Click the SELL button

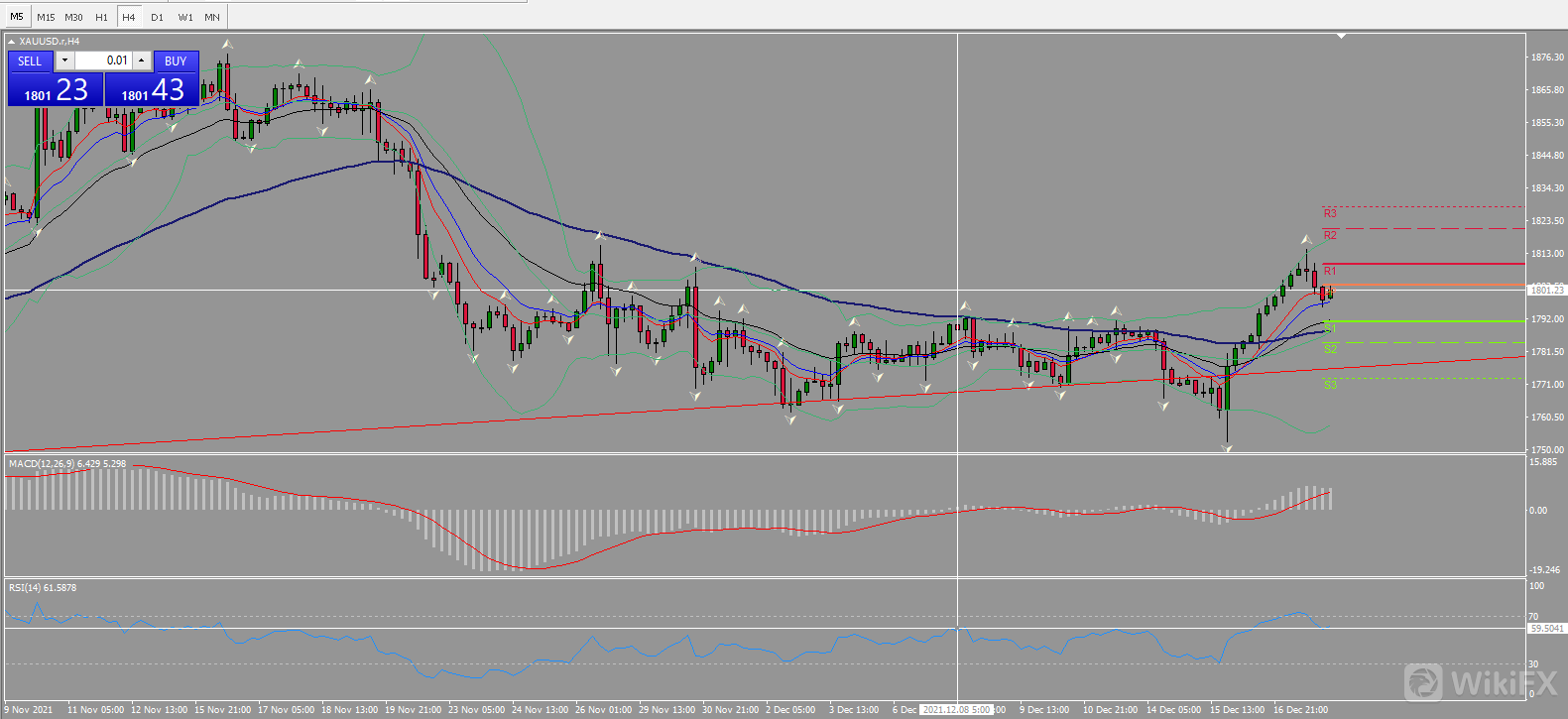tap(30, 60)
